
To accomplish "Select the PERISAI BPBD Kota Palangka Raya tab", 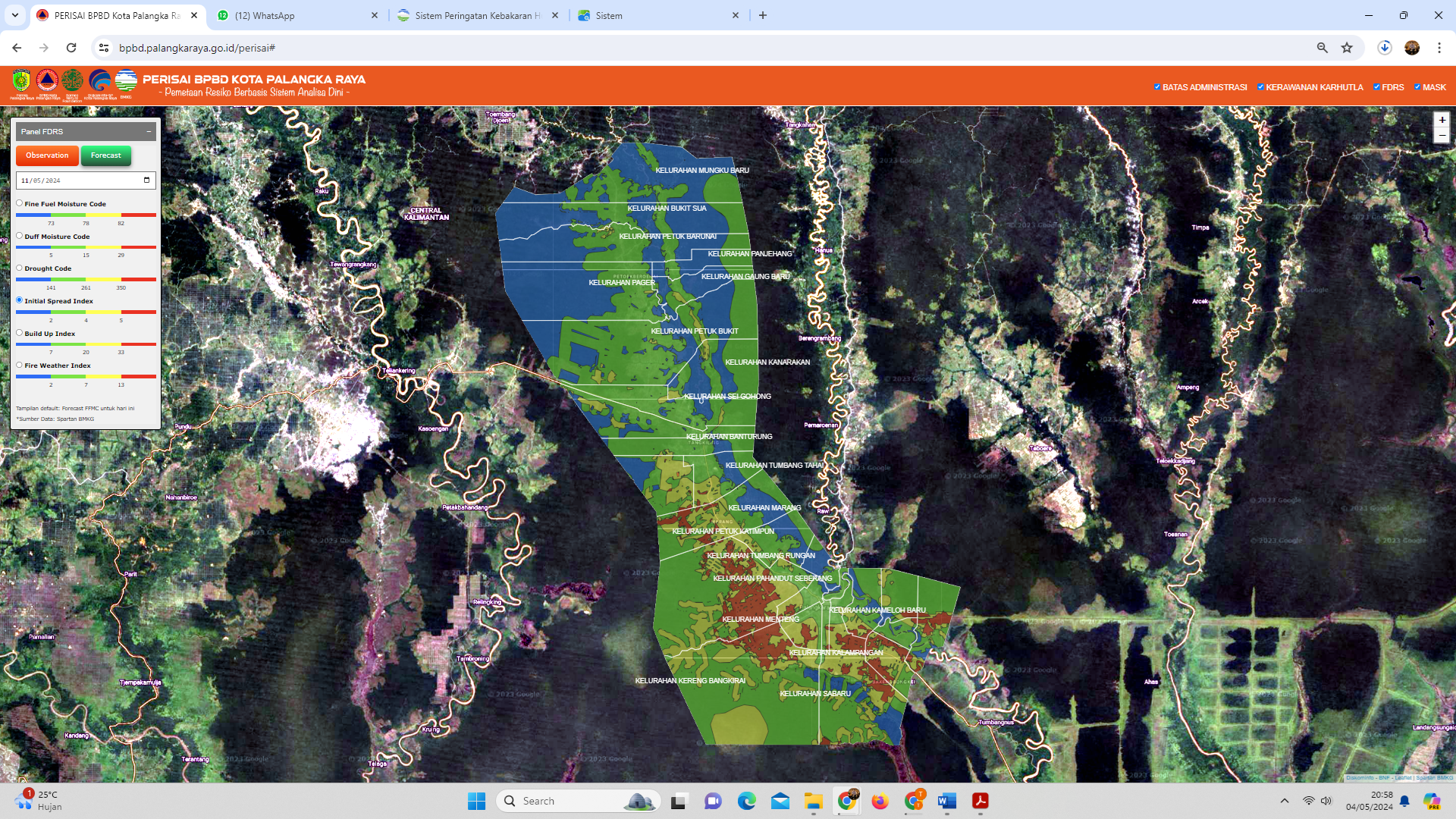I will coord(118,15).
